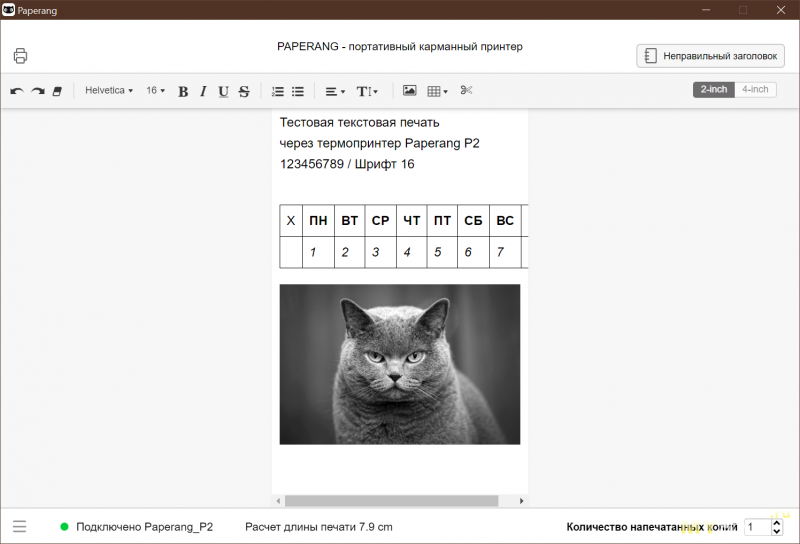Click table cell 'СР'

click(381, 220)
